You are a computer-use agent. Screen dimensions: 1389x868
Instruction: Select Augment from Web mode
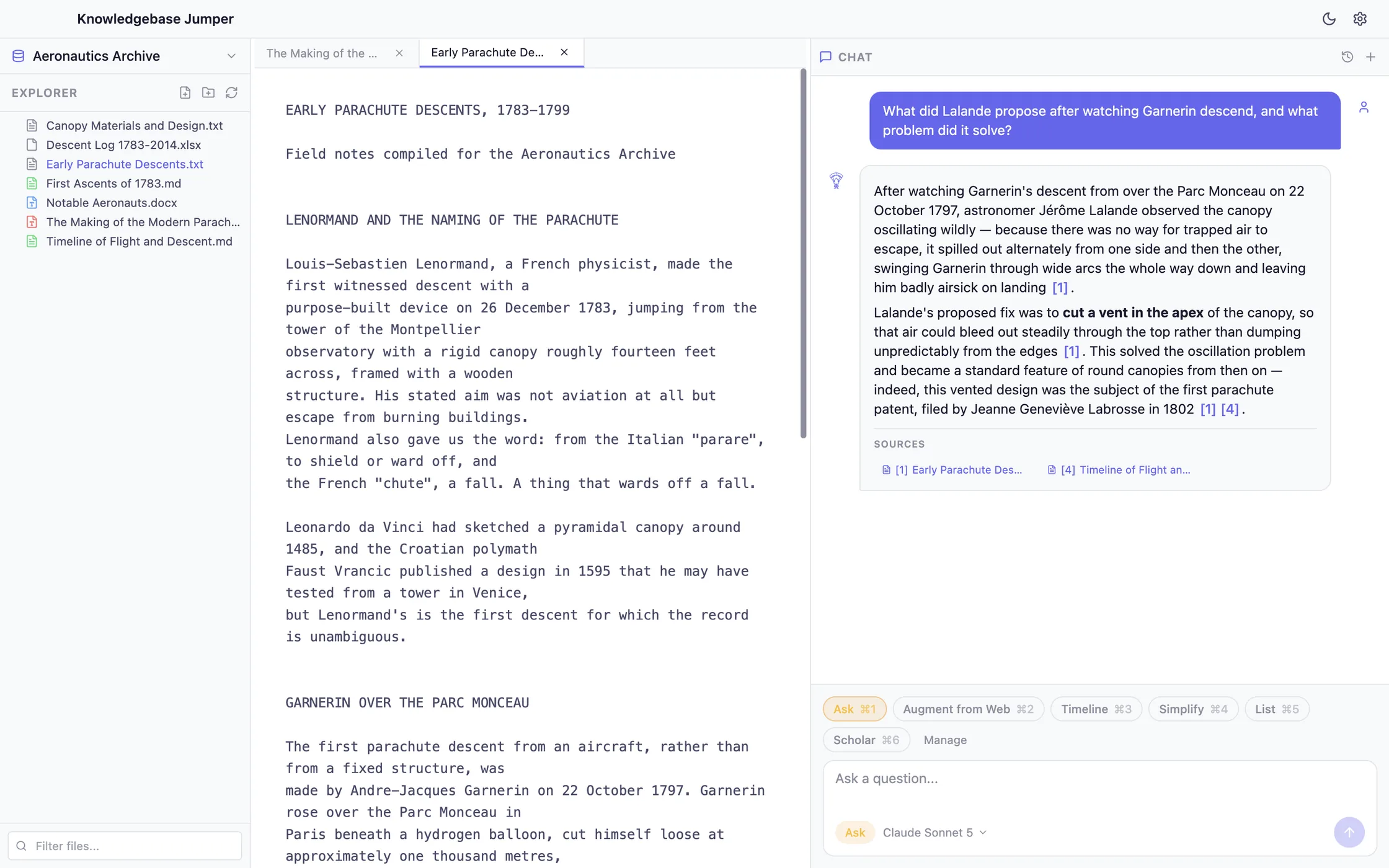[968, 709]
